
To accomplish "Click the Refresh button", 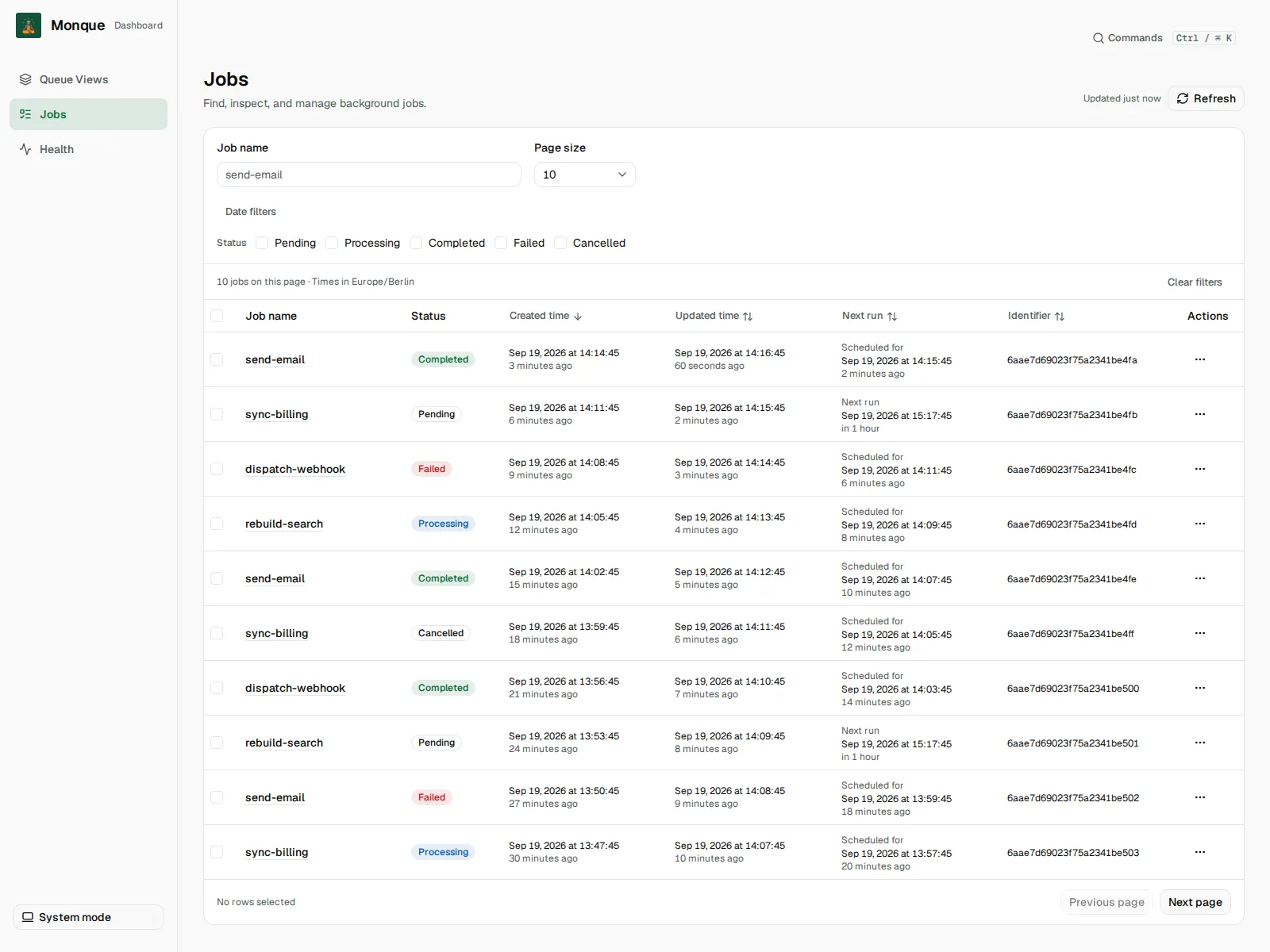I will pyautogui.click(x=1206, y=98).
